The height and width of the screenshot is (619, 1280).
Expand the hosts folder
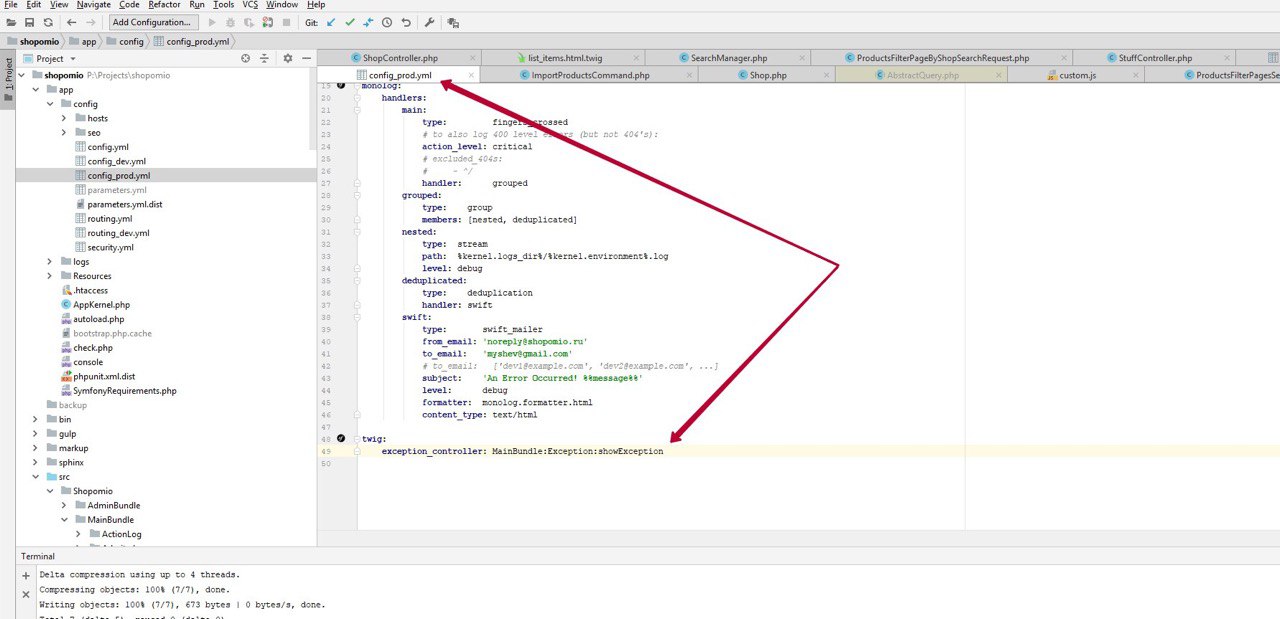tap(64, 118)
